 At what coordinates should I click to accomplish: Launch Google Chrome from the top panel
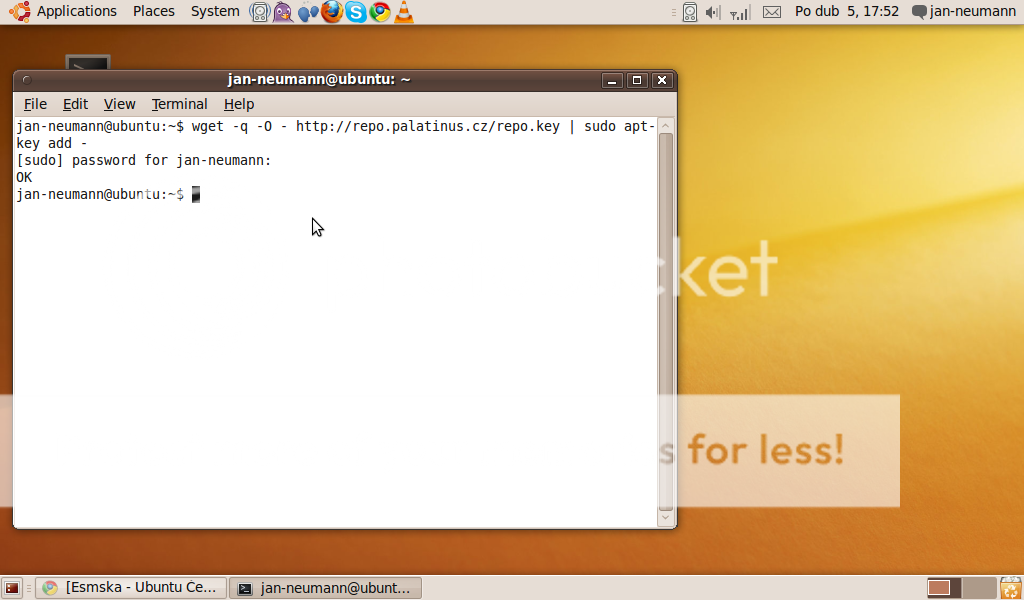tap(380, 12)
